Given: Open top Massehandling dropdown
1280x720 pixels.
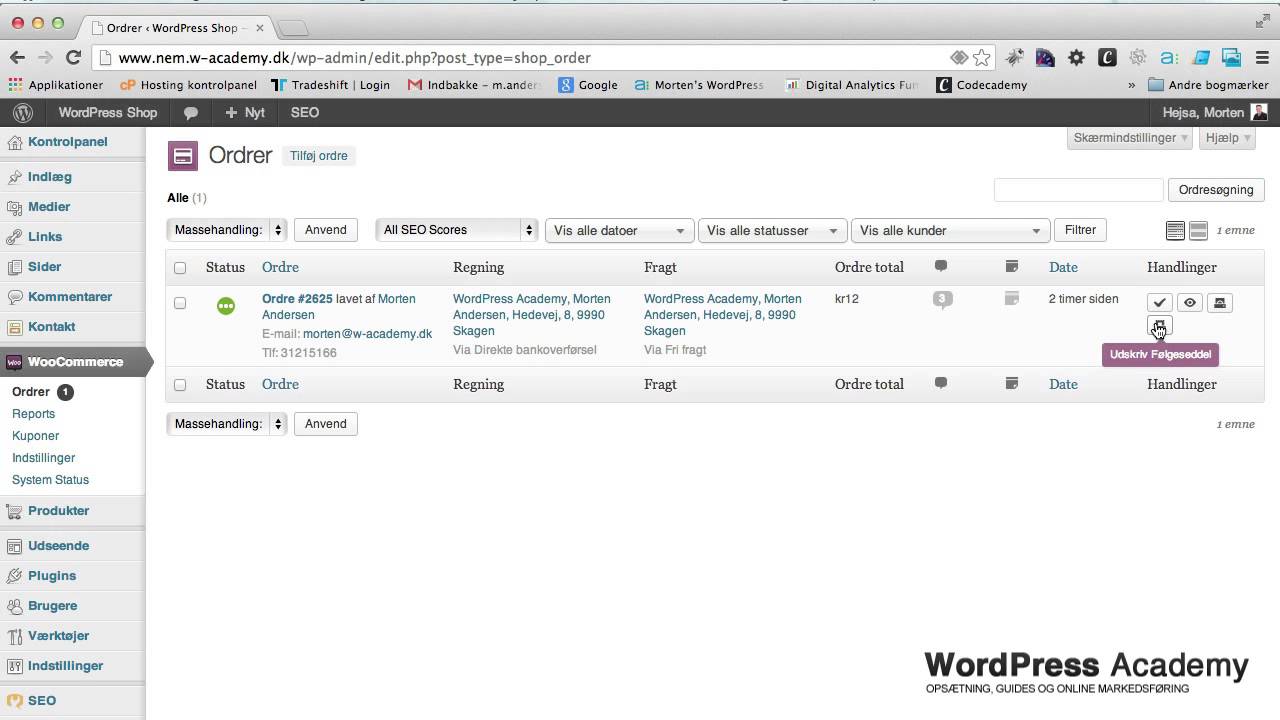Looking at the screenshot, I should pyautogui.click(x=227, y=230).
